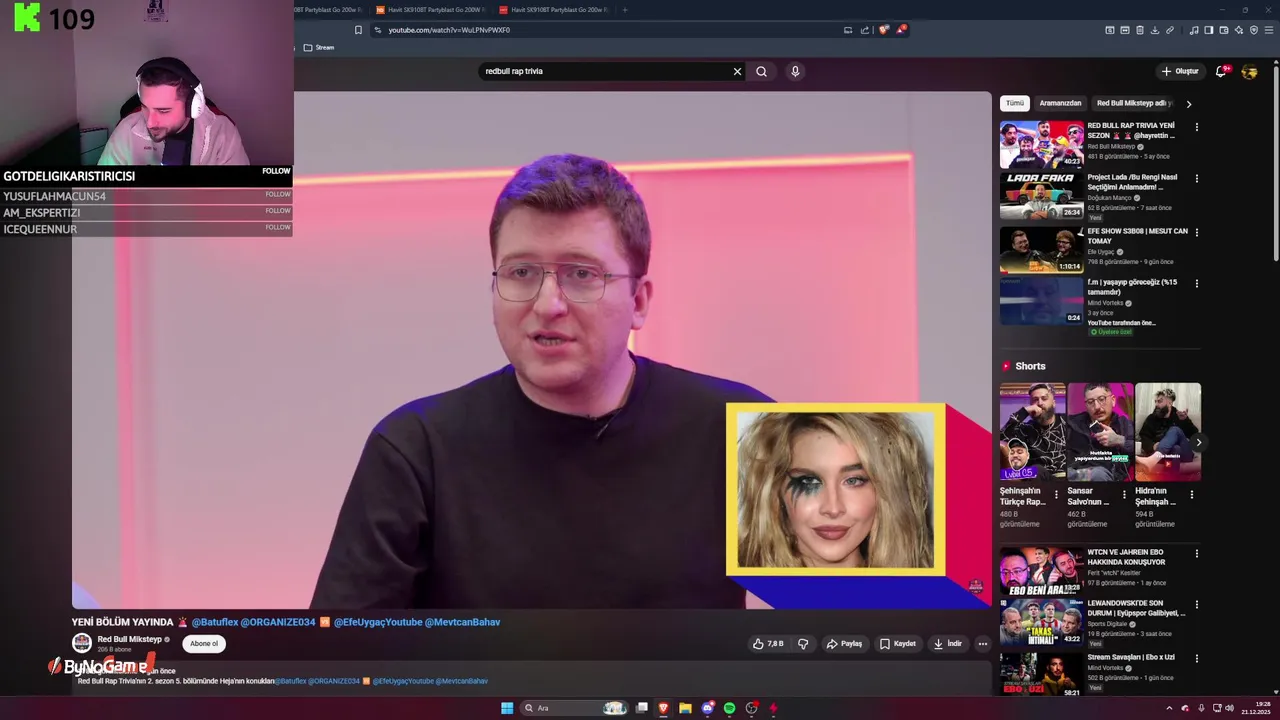Open the Windows Start menu
Screen dimensions: 1280x720
507,708
